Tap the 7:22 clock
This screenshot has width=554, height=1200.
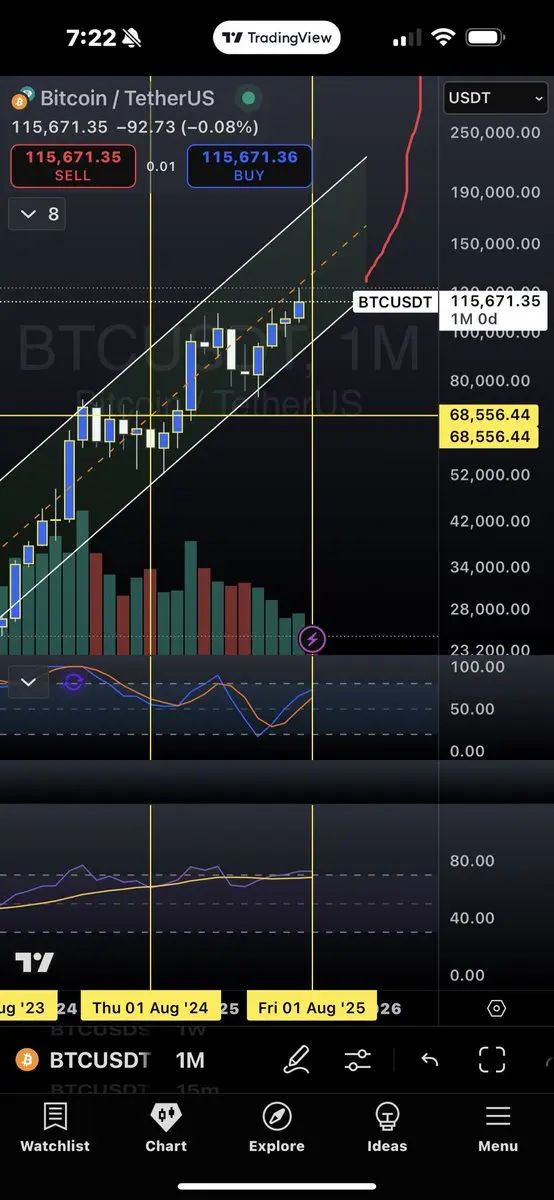(92, 38)
